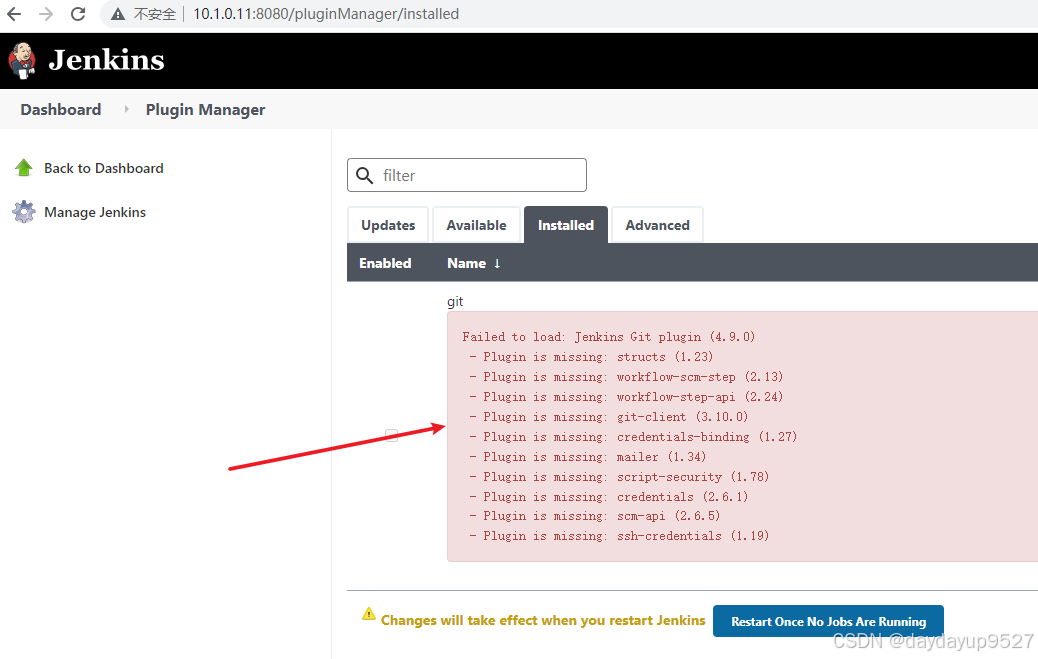Open the Plugin Manager breadcrumb
1038x659 pixels.
[205, 110]
